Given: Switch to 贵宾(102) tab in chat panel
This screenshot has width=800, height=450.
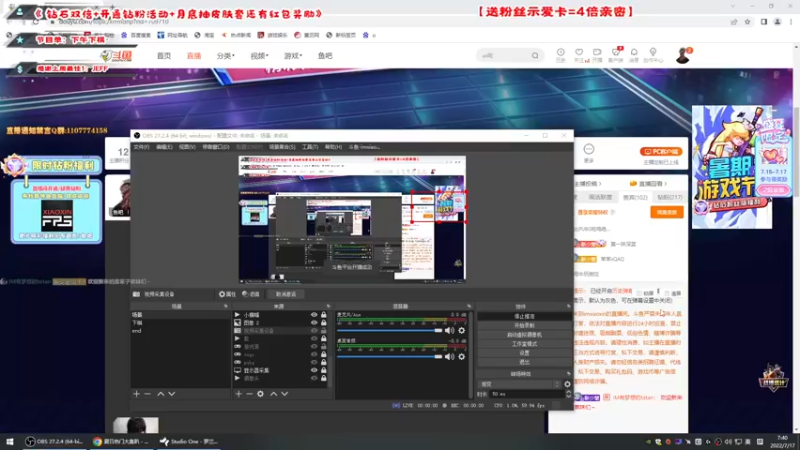Looking at the screenshot, I should (x=635, y=197).
